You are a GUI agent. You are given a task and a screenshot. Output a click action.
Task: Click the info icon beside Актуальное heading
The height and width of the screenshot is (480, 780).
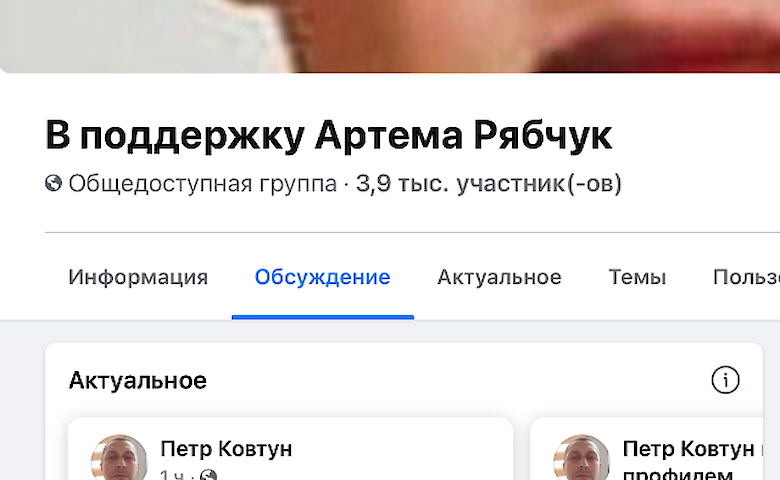(725, 381)
